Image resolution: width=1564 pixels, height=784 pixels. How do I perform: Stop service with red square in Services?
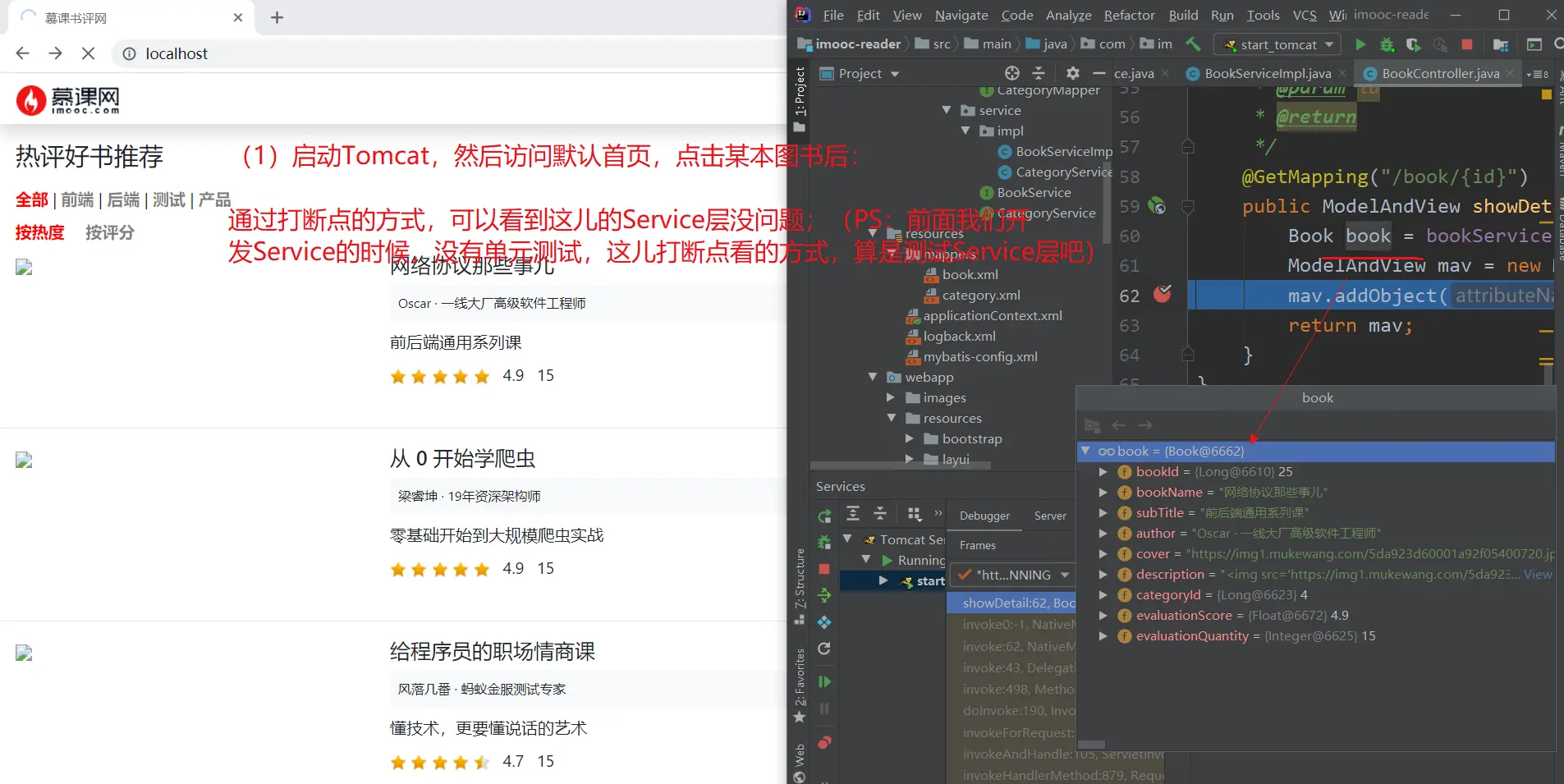824,569
